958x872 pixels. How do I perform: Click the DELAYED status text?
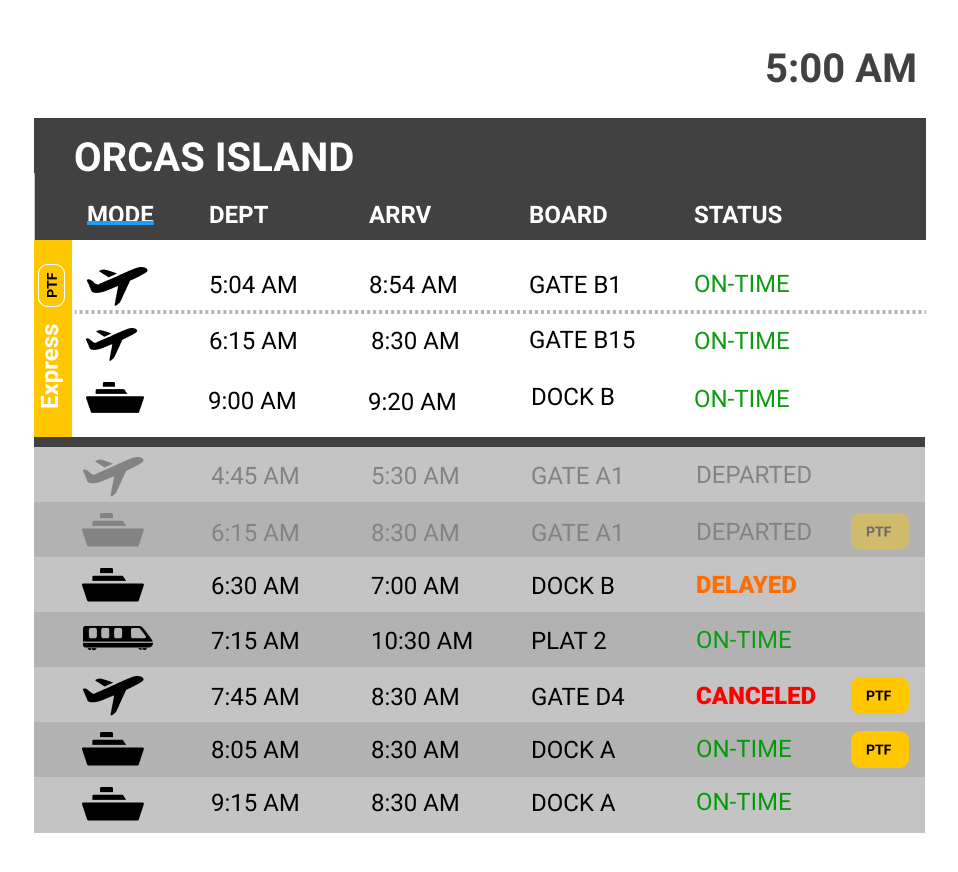(x=746, y=585)
